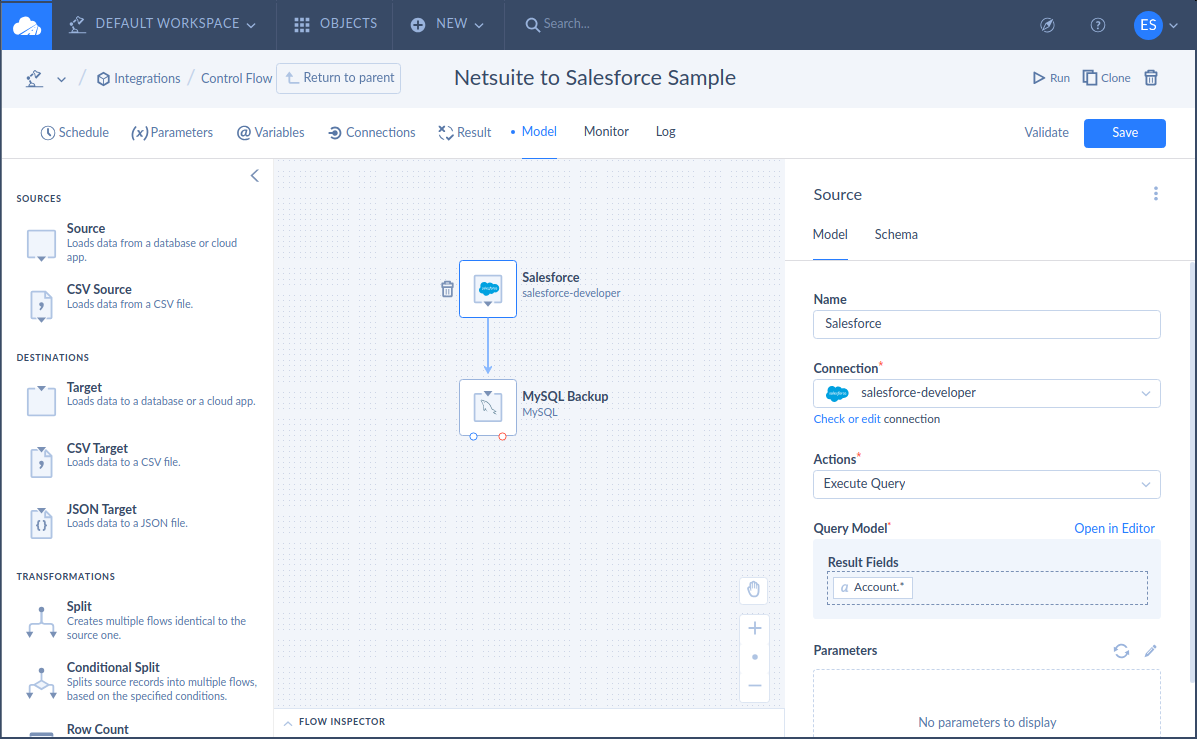Click the right panel vertical scrollbar
This screenshot has width=1197, height=739.
(x=1192, y=473)
